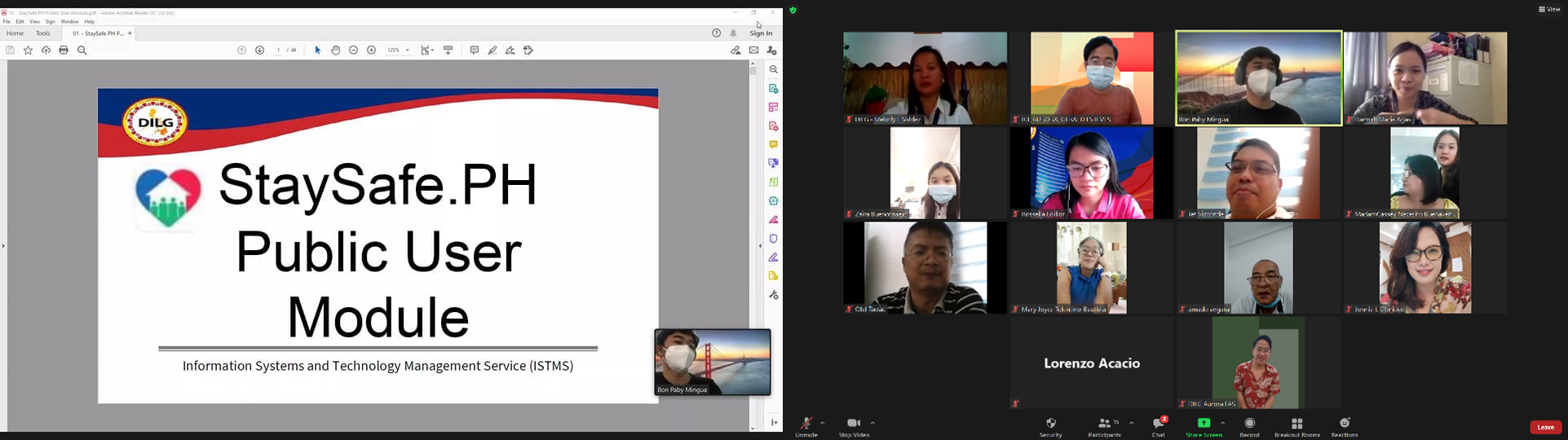Select Bon Paby Mingua's highlighted video tile
The image size is (1568, 440).
point(1258,78)
